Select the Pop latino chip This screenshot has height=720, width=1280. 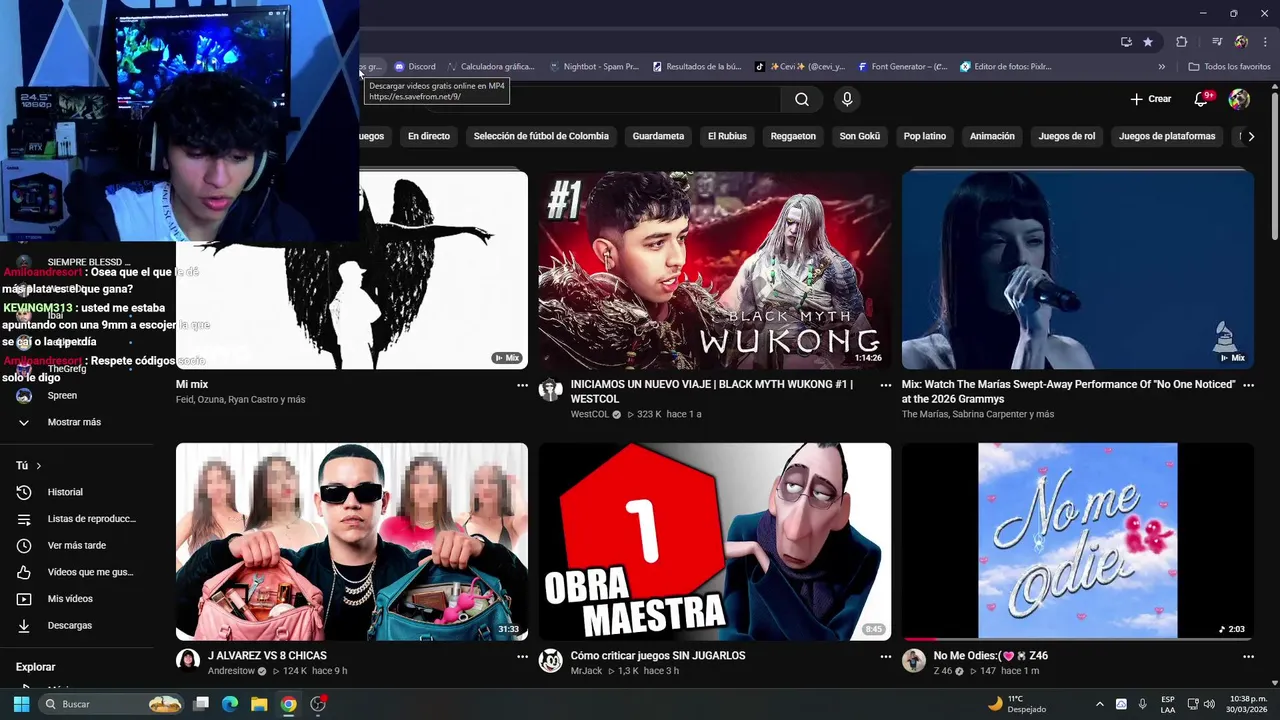[x=925, y=136]
